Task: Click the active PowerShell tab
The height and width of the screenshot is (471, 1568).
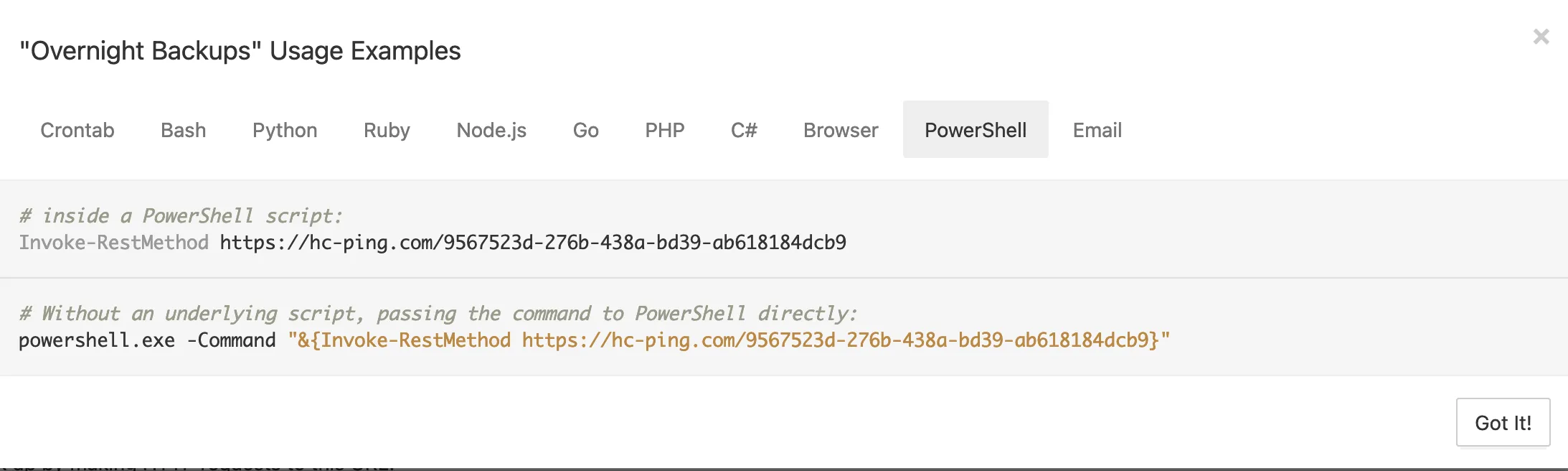Action: (x=976, y=130)
